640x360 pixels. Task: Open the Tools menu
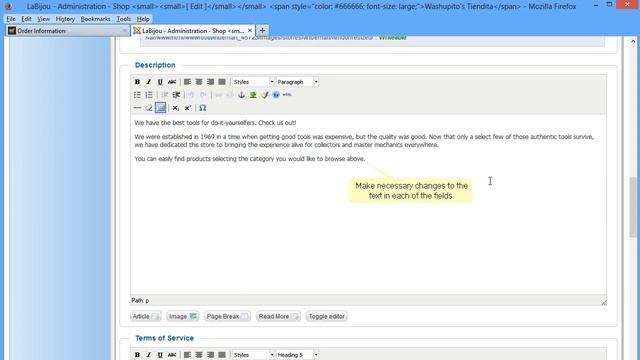(124, 19)
